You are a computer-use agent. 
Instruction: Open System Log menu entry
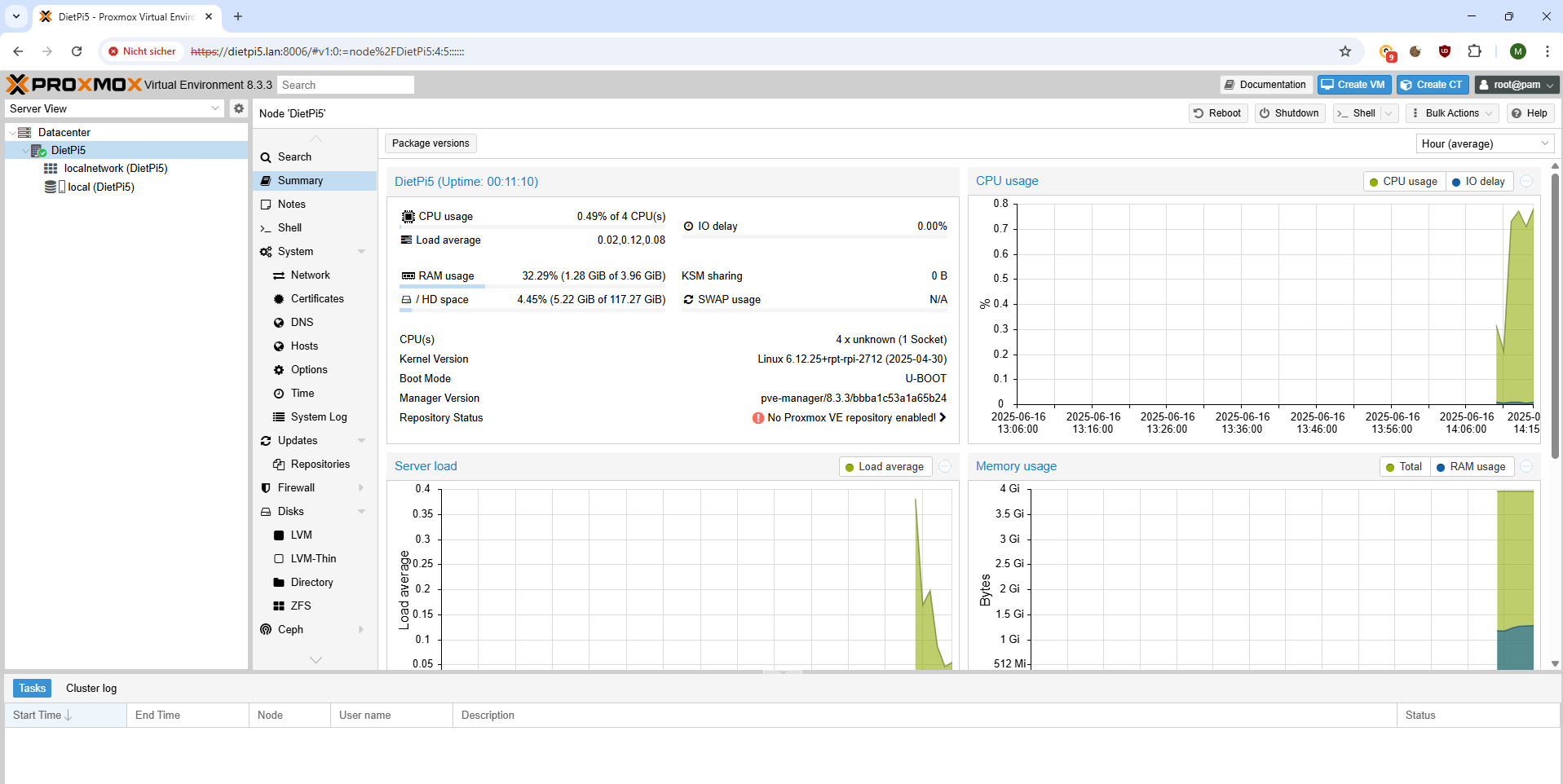click(x=315, y=416)
